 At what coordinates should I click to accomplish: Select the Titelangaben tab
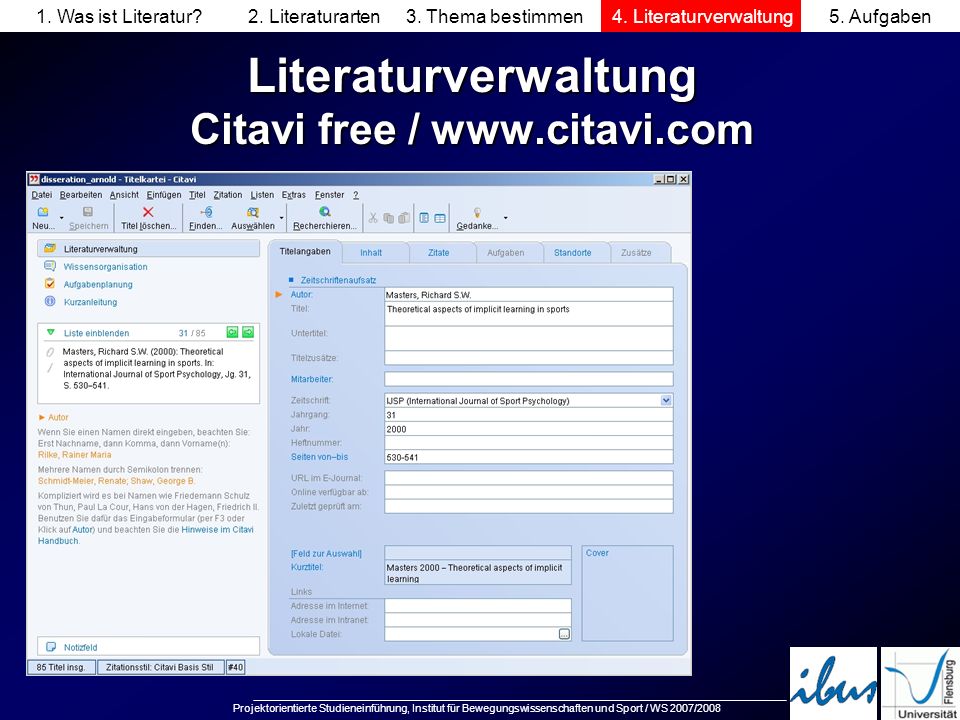(x=305, y=251)
